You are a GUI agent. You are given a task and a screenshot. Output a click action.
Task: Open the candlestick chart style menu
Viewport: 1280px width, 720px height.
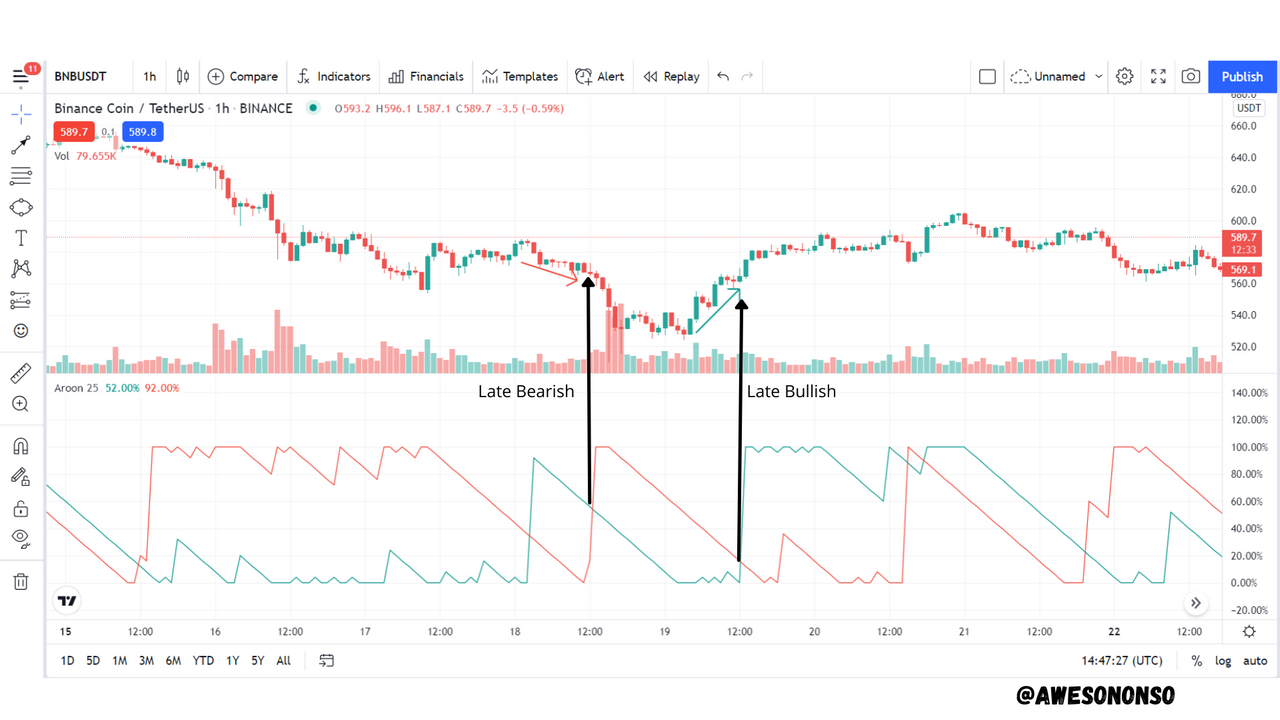coord(183,77)
